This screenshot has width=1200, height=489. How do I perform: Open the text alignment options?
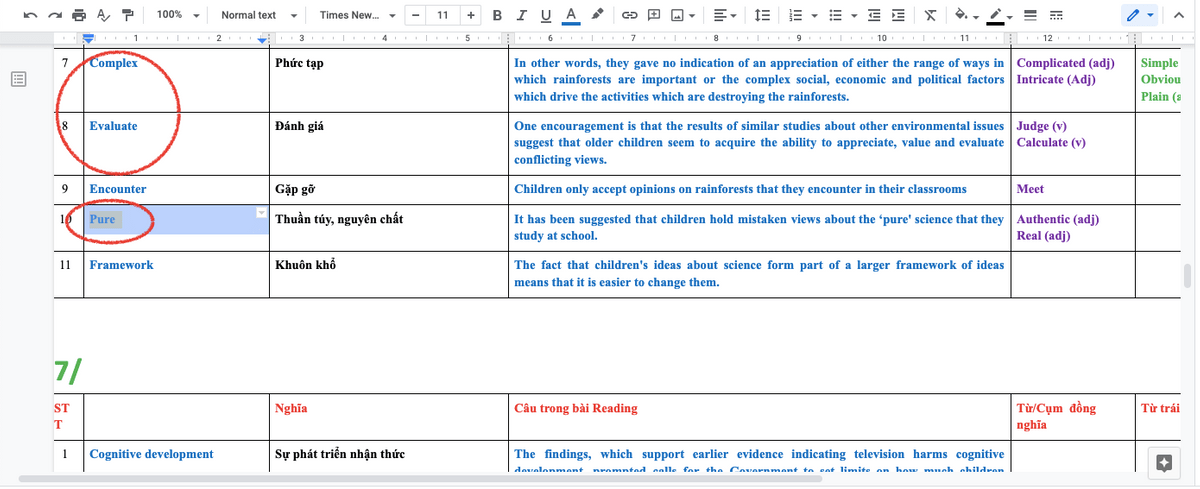pyautogui.click(x=723, y=16)
